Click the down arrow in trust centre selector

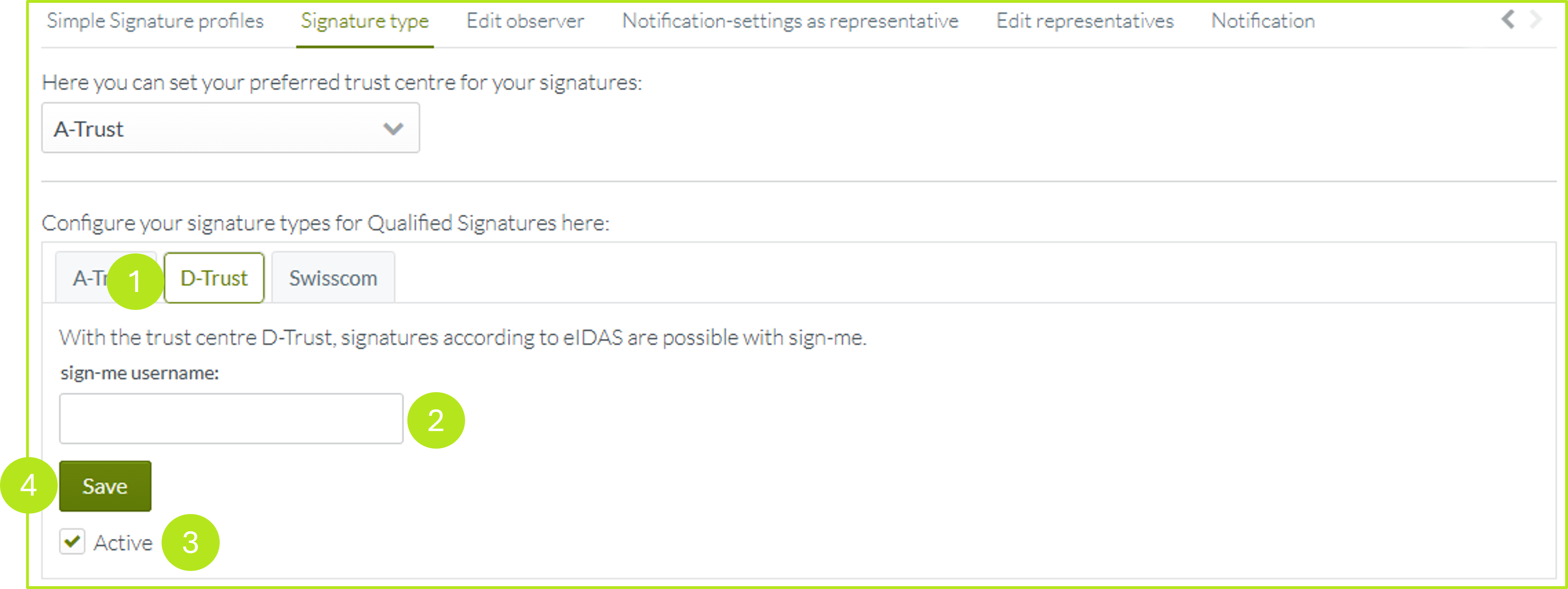pos(393,128)
